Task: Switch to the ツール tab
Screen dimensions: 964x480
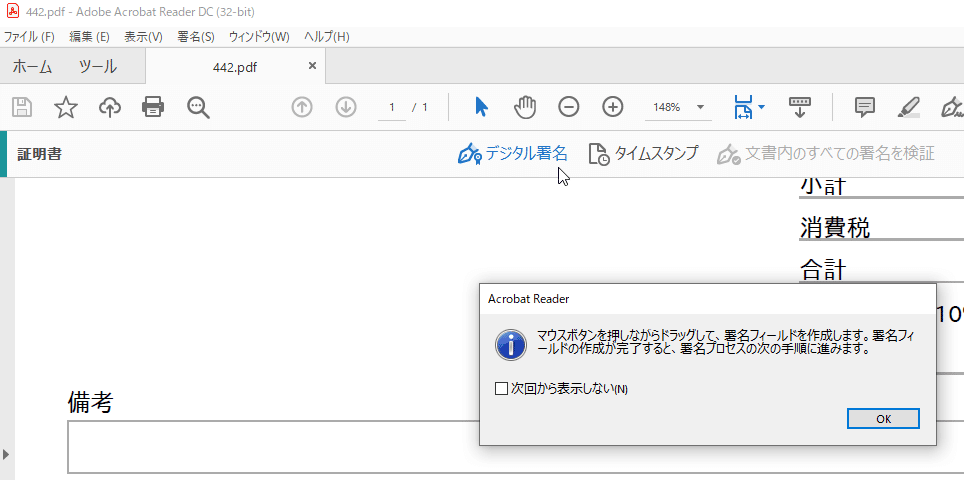Action: tap(98, 67)
